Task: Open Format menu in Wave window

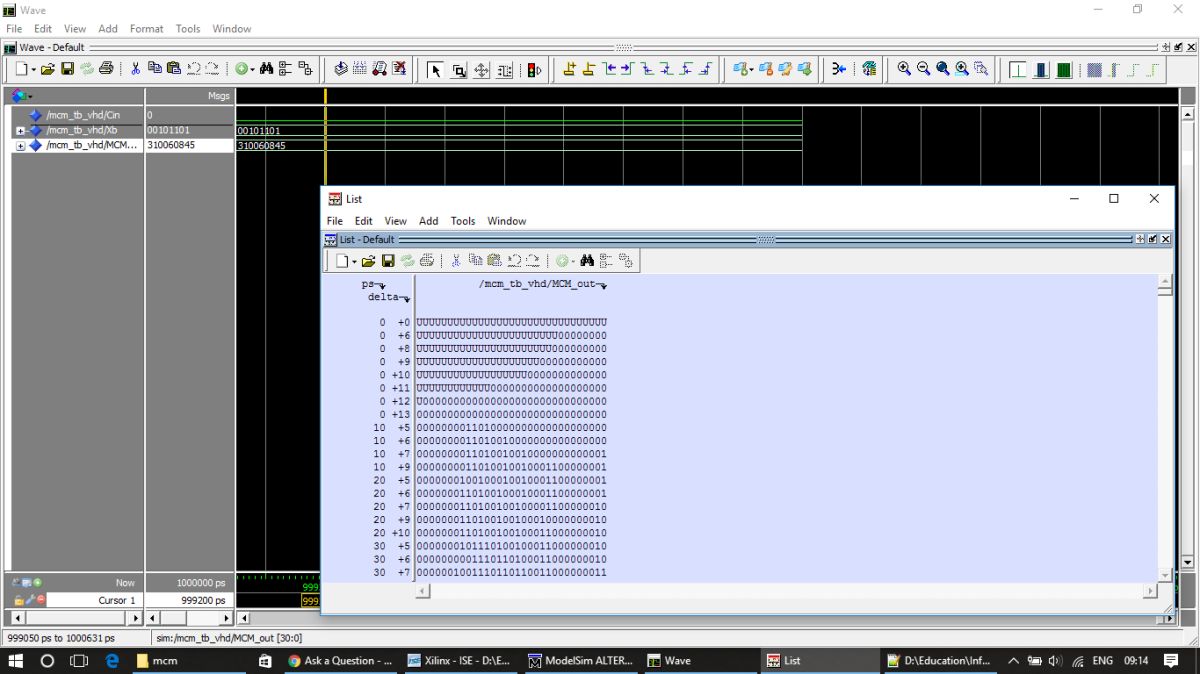Action: 146,29
